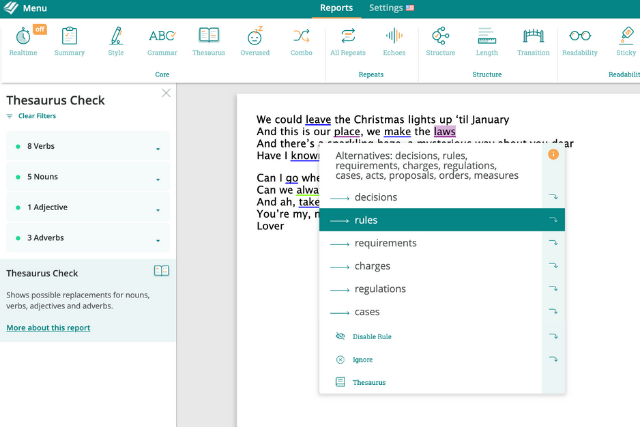640x427 pixels.
Task: Click Ignore in the suggestion popup
Action: [x=362, y=360]
